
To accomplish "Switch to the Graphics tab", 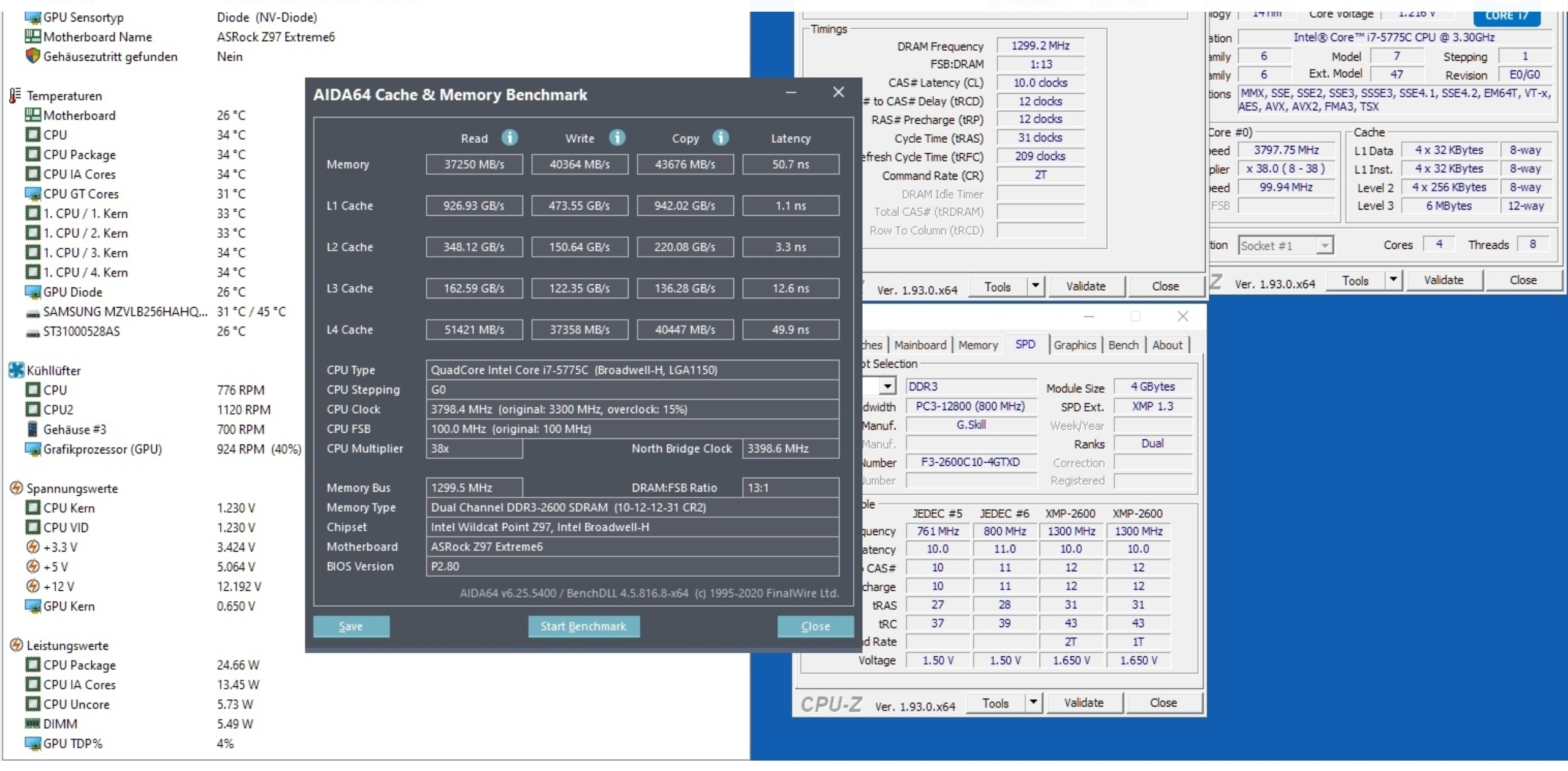I will pyautogui.click(x=1074, y=344).
